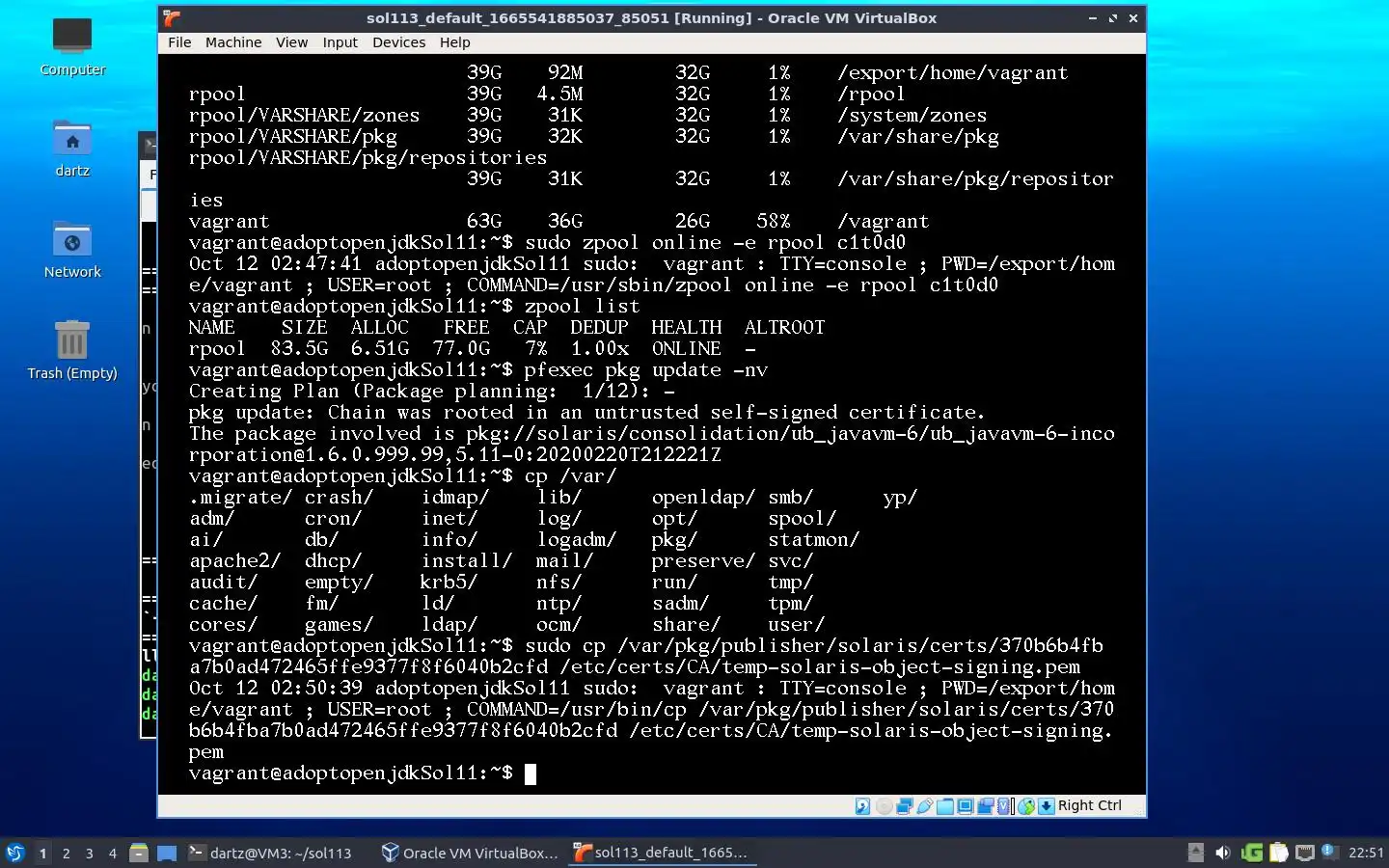Open the View menu

coord(291,42)
